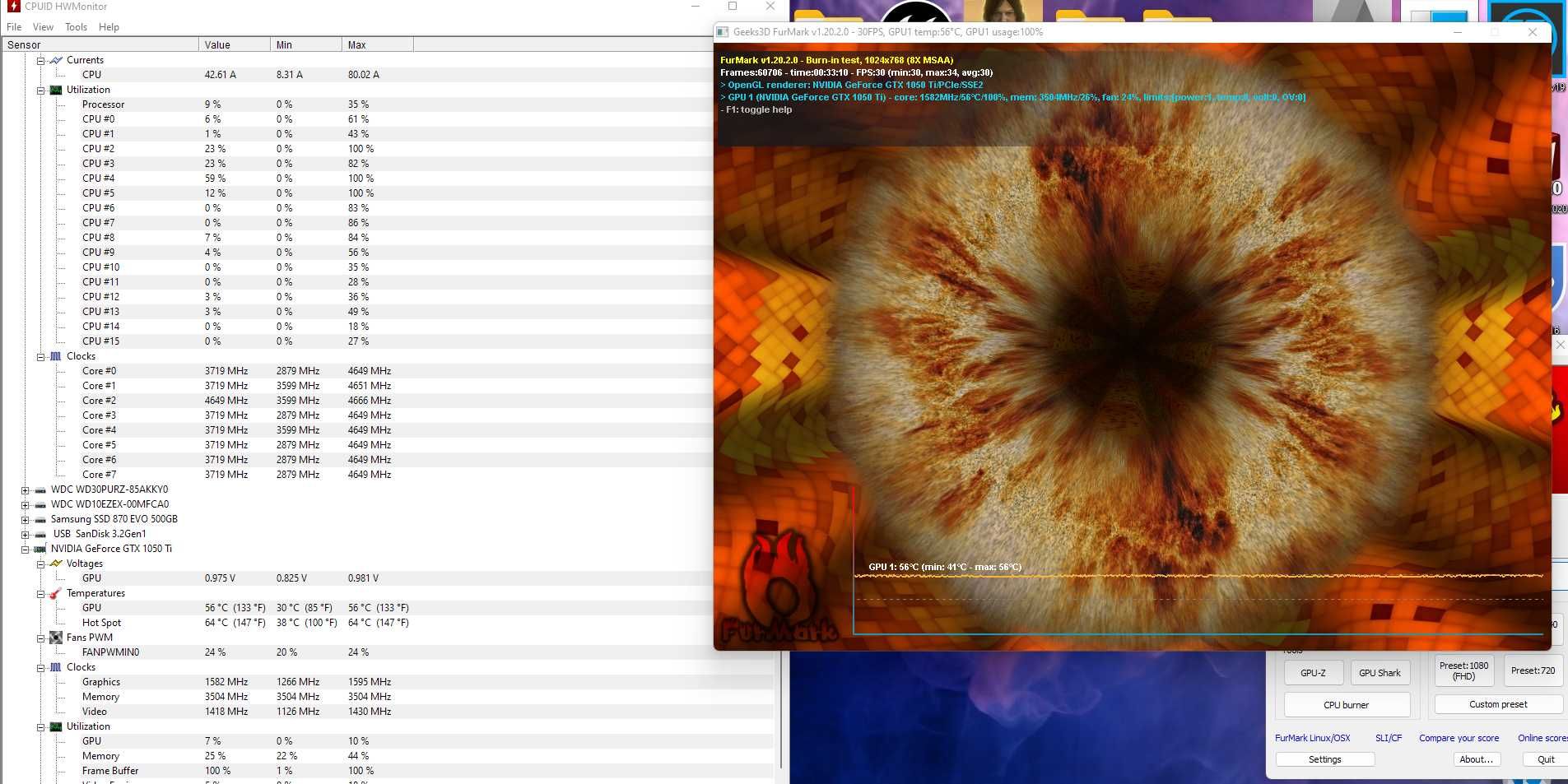
Task: Click the 42.61 A CPU current value
Action: (x=221, y=75)
